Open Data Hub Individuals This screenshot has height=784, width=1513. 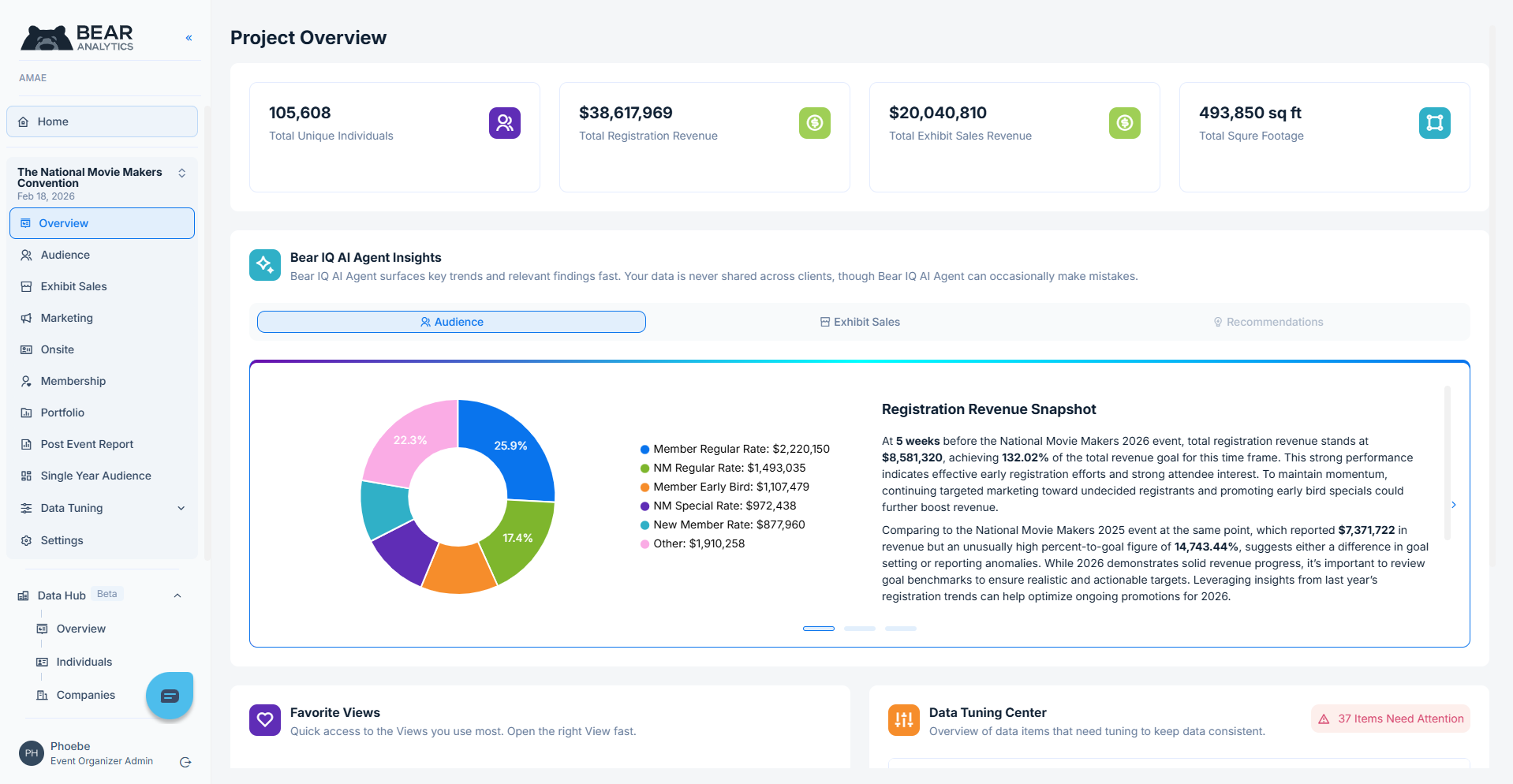(x=84, y=662)
